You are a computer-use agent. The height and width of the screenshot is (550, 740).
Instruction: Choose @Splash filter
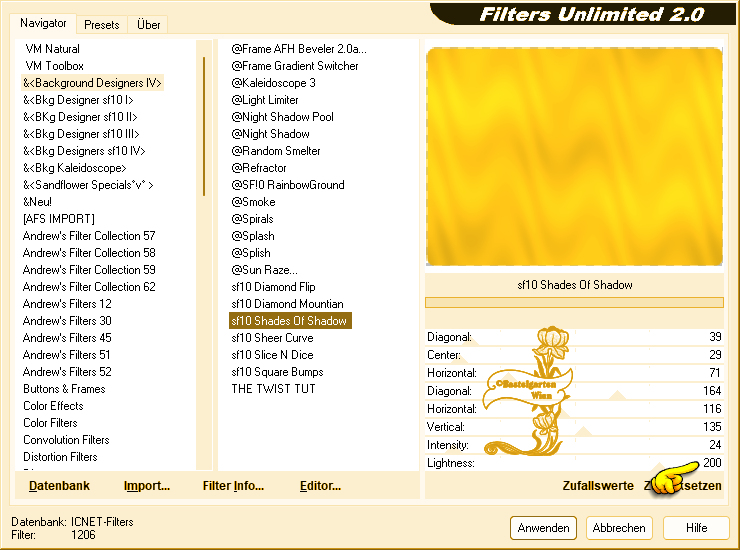point(253,236)
